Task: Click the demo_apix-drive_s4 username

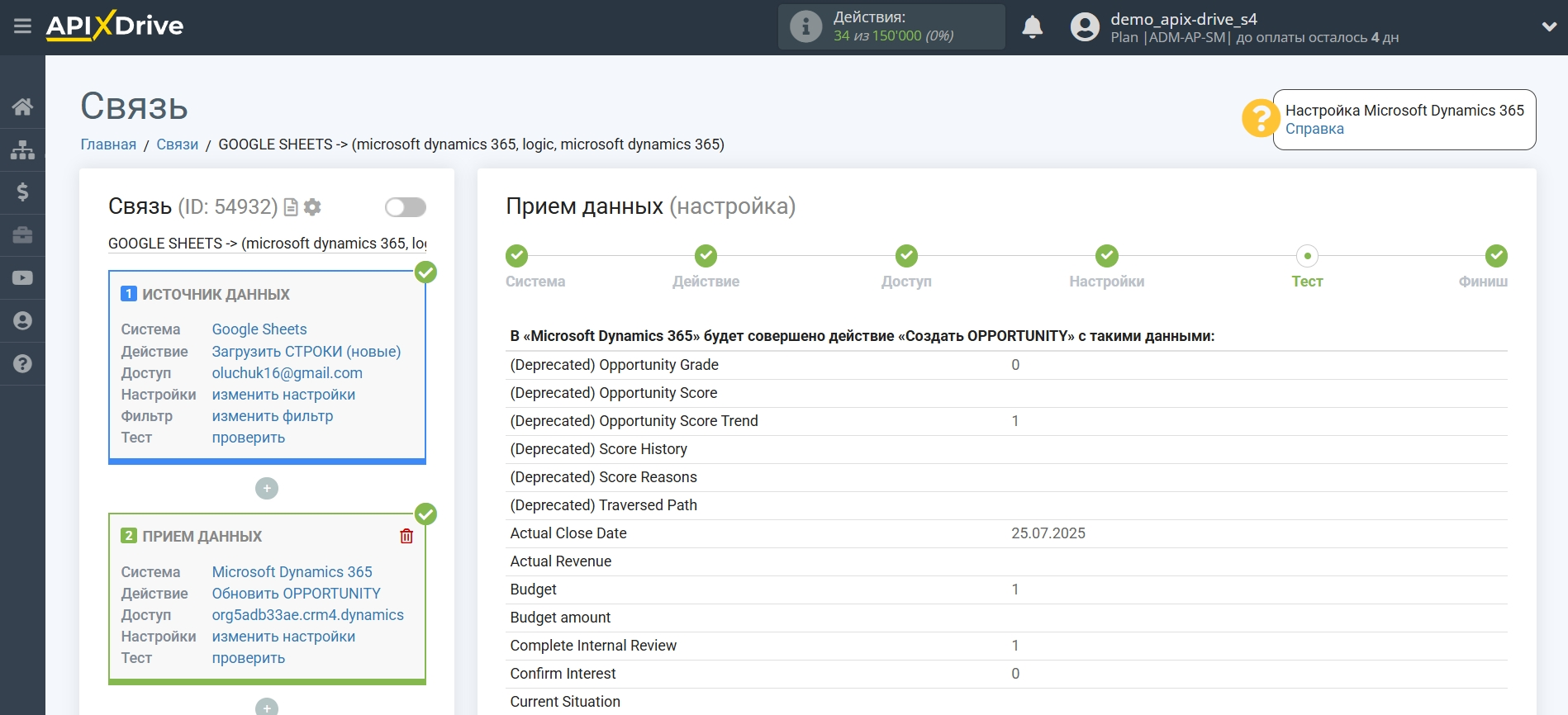Action: (1184, 19)
